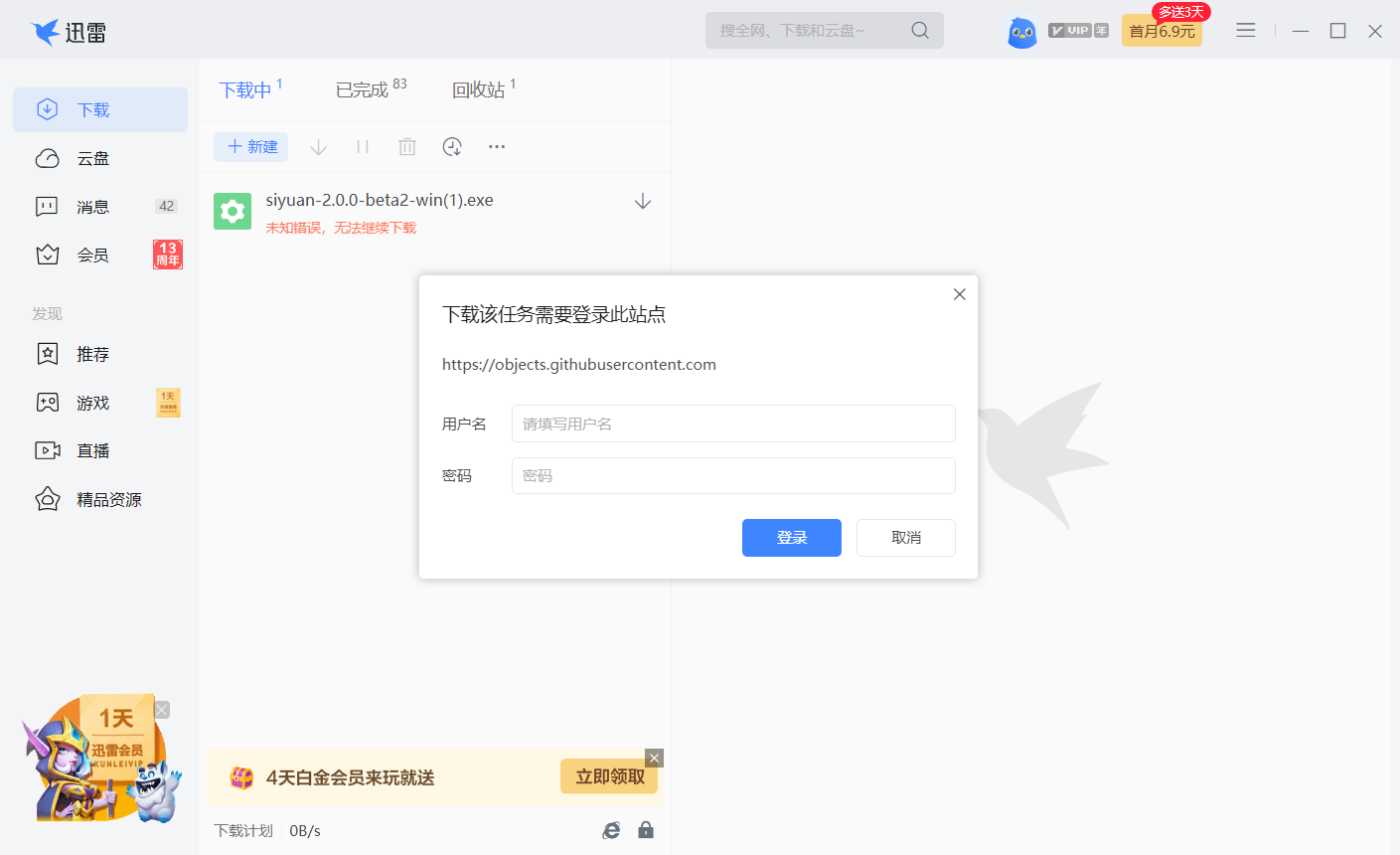Resume download arrow for siyuan-2.0.0-beta2-win(1).exe
Image resolution: width=1400 pixels, height=855 pixels.
[643, 202]
